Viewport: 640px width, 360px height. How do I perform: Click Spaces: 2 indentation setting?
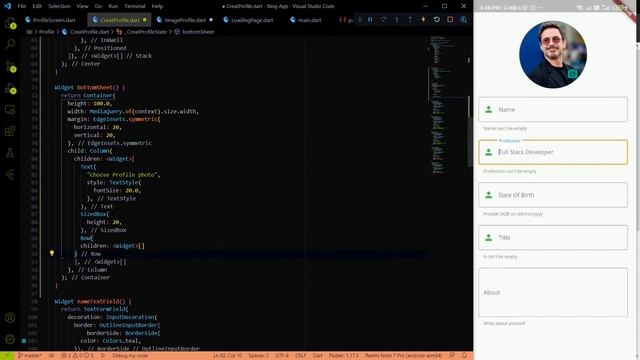point(258,356)
